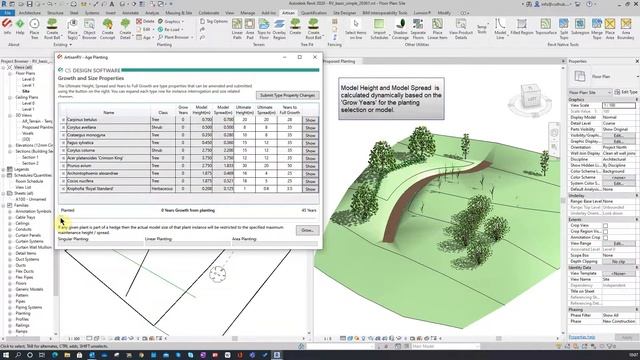This screenshot has height=360, width=640.
Task: Click the Separate Floors tool
Action: [x=418, y=29]
